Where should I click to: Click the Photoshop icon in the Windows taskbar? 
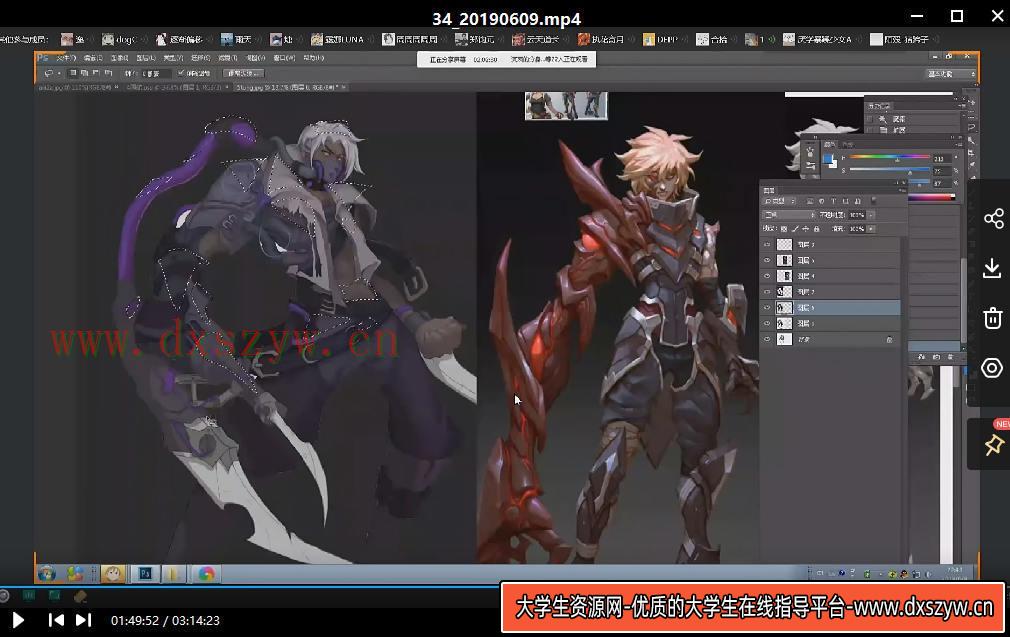pyautogui.click(x=146, y=574)
